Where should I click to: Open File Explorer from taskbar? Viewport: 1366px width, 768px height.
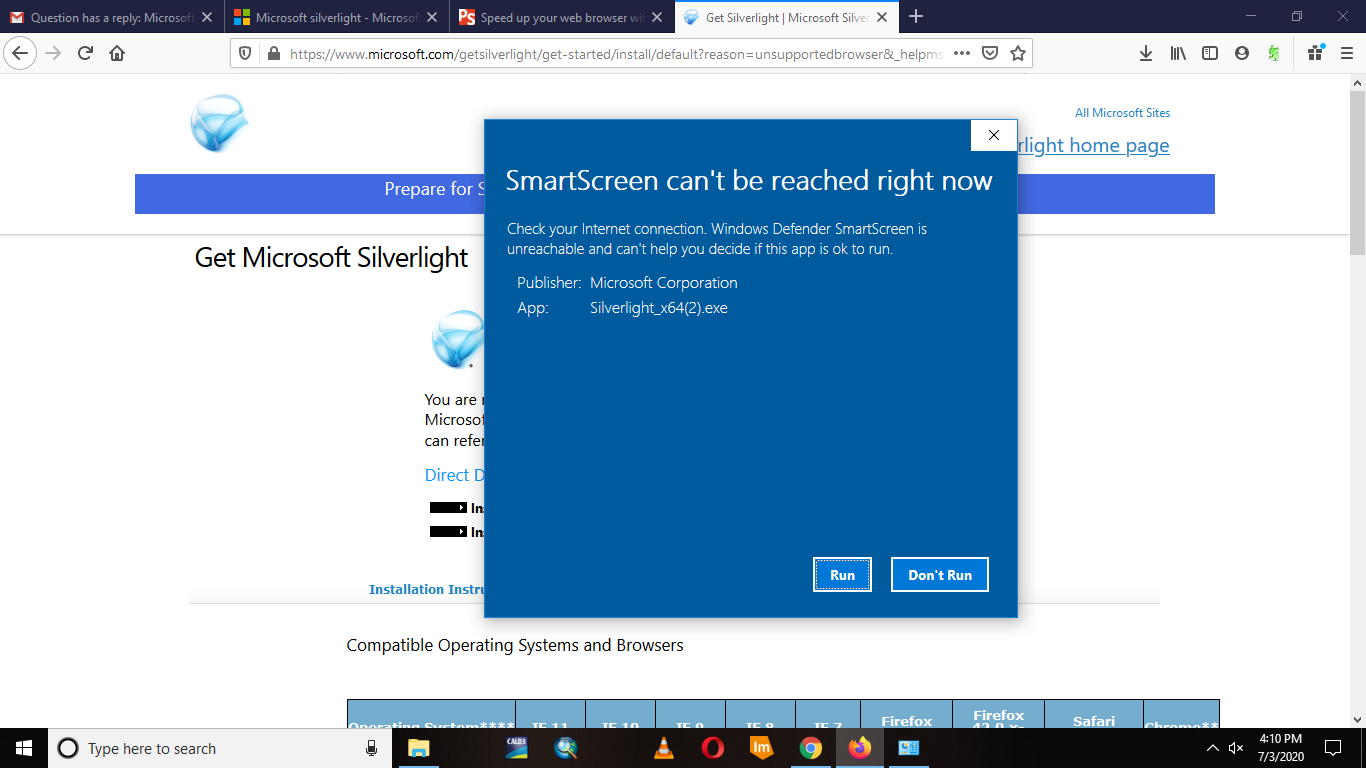click(x=418, y=748)
